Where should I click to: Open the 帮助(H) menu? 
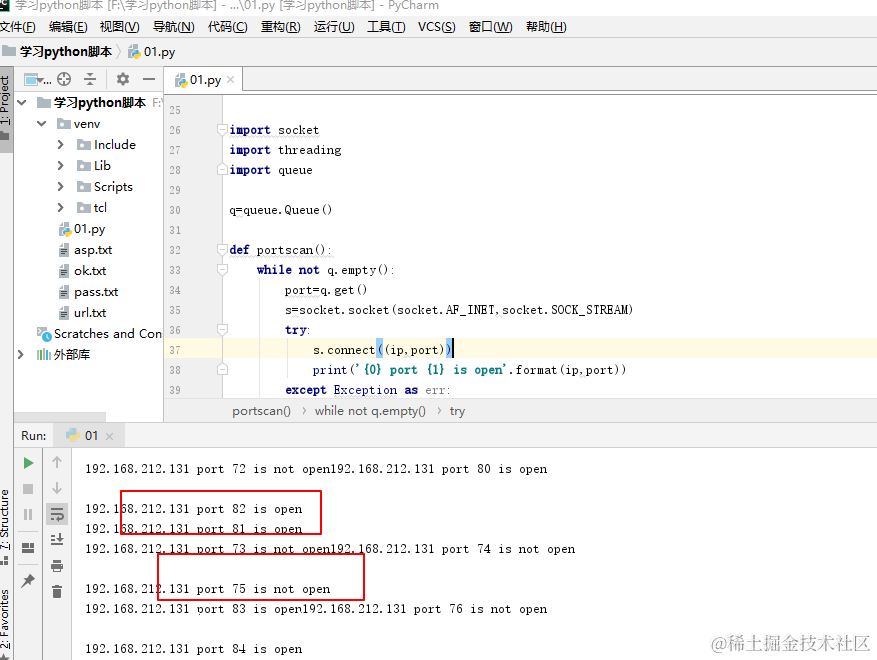coord(546,27)
